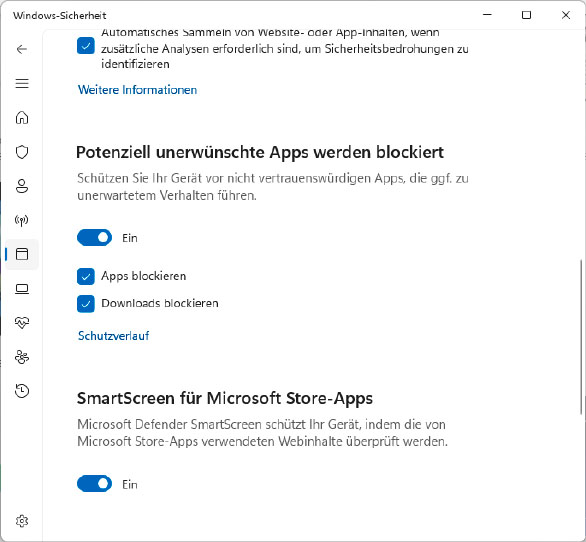Open Device security laptop icon
Image resolution: width=586 pixels, height=542 pixels.
click(22, 289)
